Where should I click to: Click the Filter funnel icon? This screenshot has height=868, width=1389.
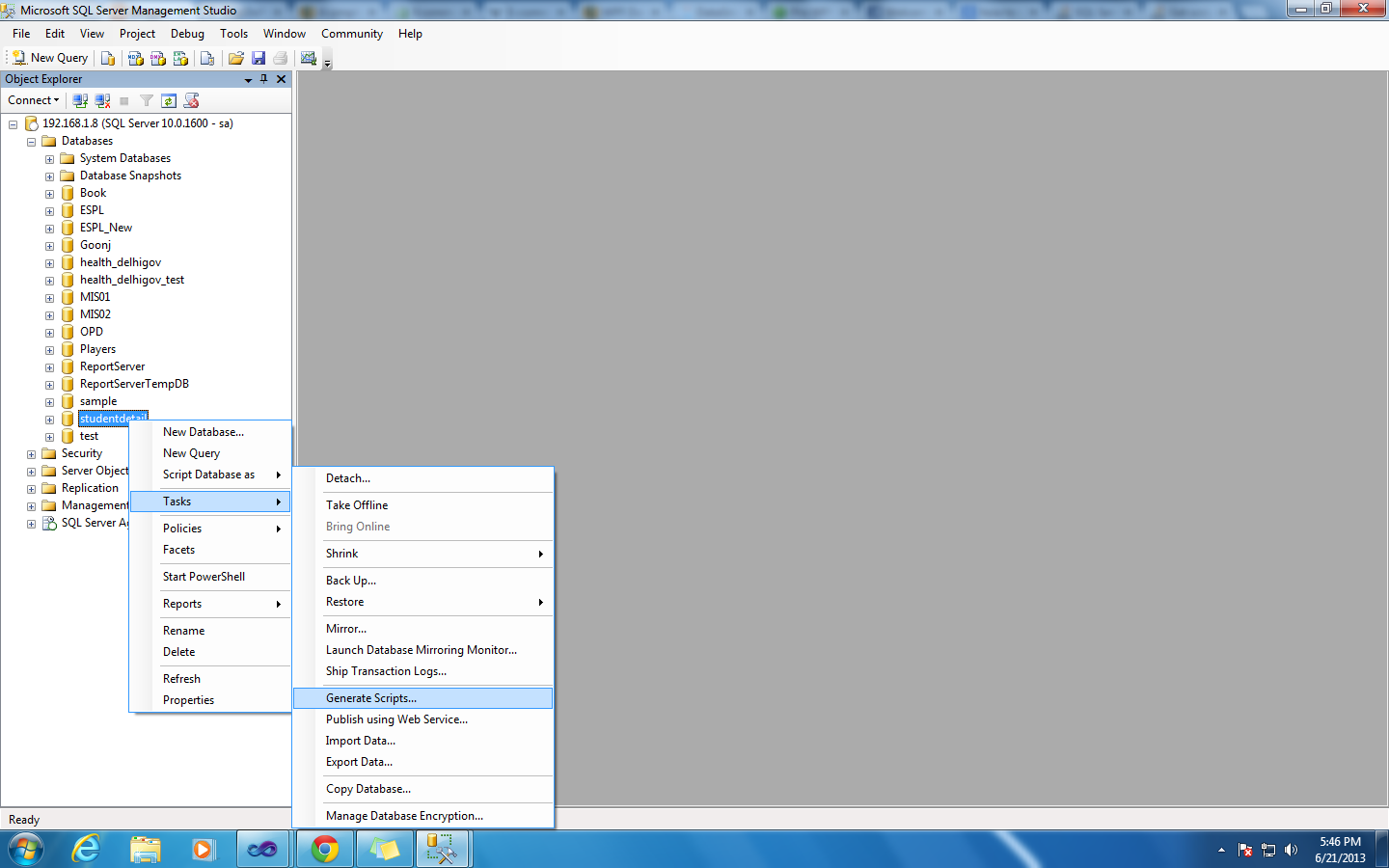tap(147, 100)
